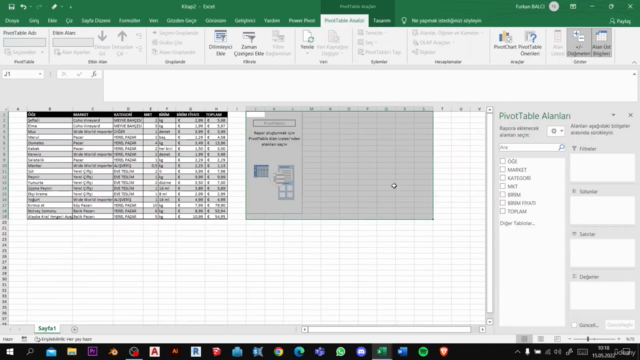Save the workbook from quick access toolbar
The image size is (640, 360).
(11, 7)
